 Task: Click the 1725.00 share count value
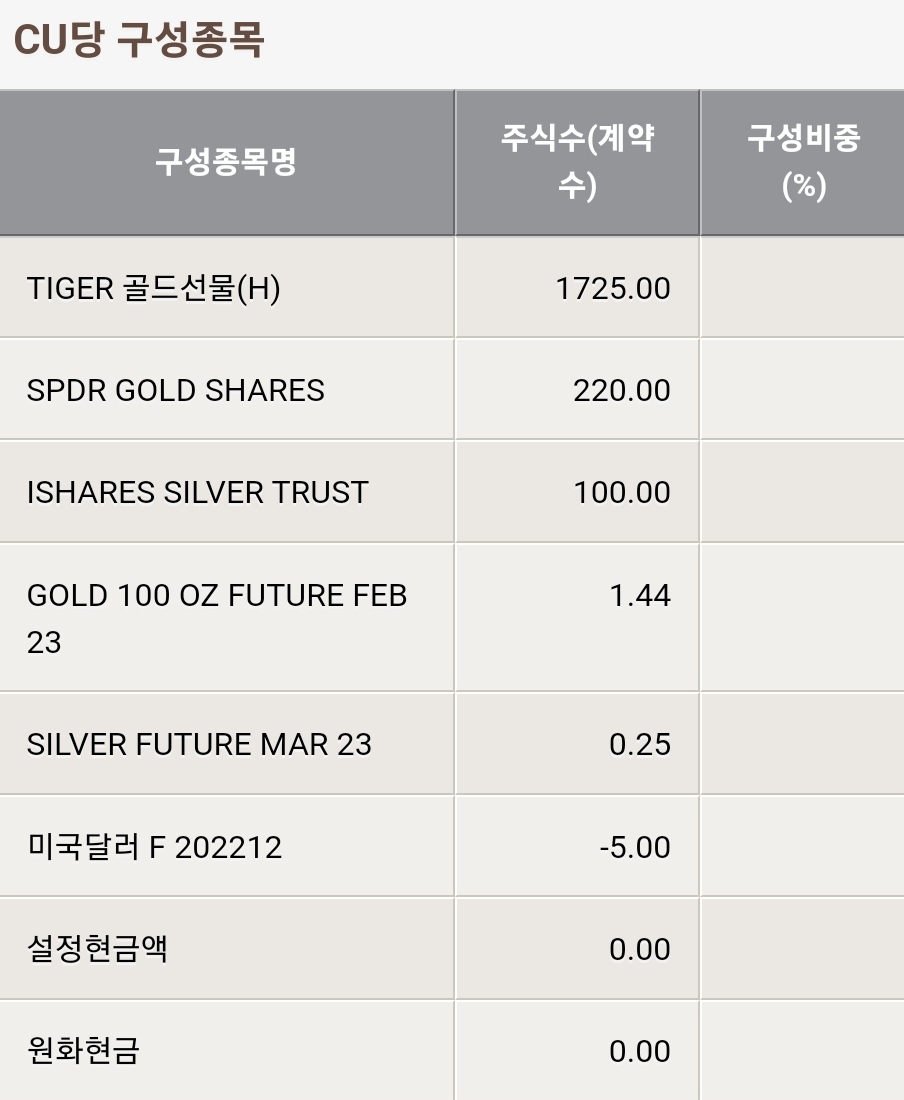pyautogui.click(x=613, y=288)
